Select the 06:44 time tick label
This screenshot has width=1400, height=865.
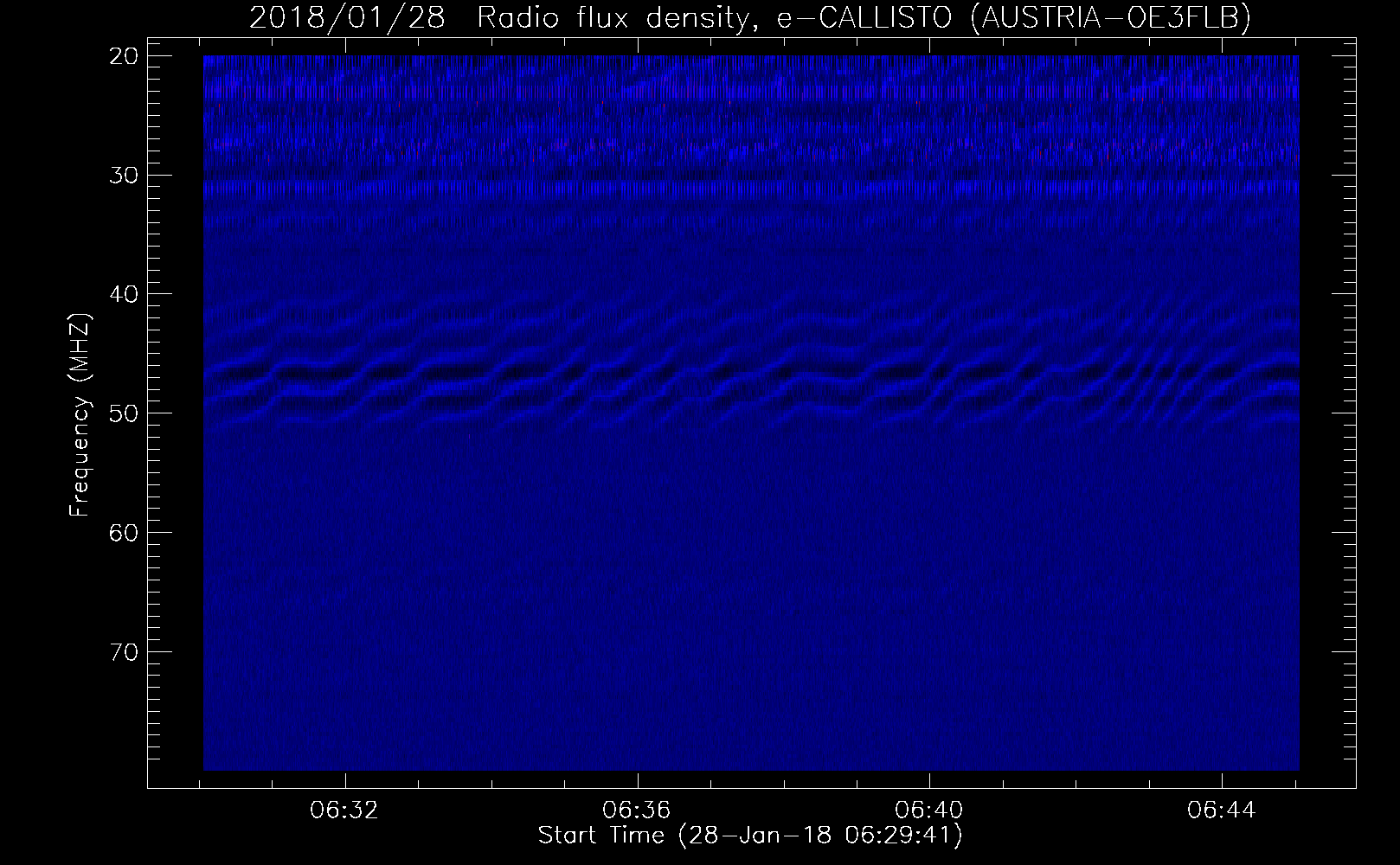pyautogui.click(x=1222, y=811)
